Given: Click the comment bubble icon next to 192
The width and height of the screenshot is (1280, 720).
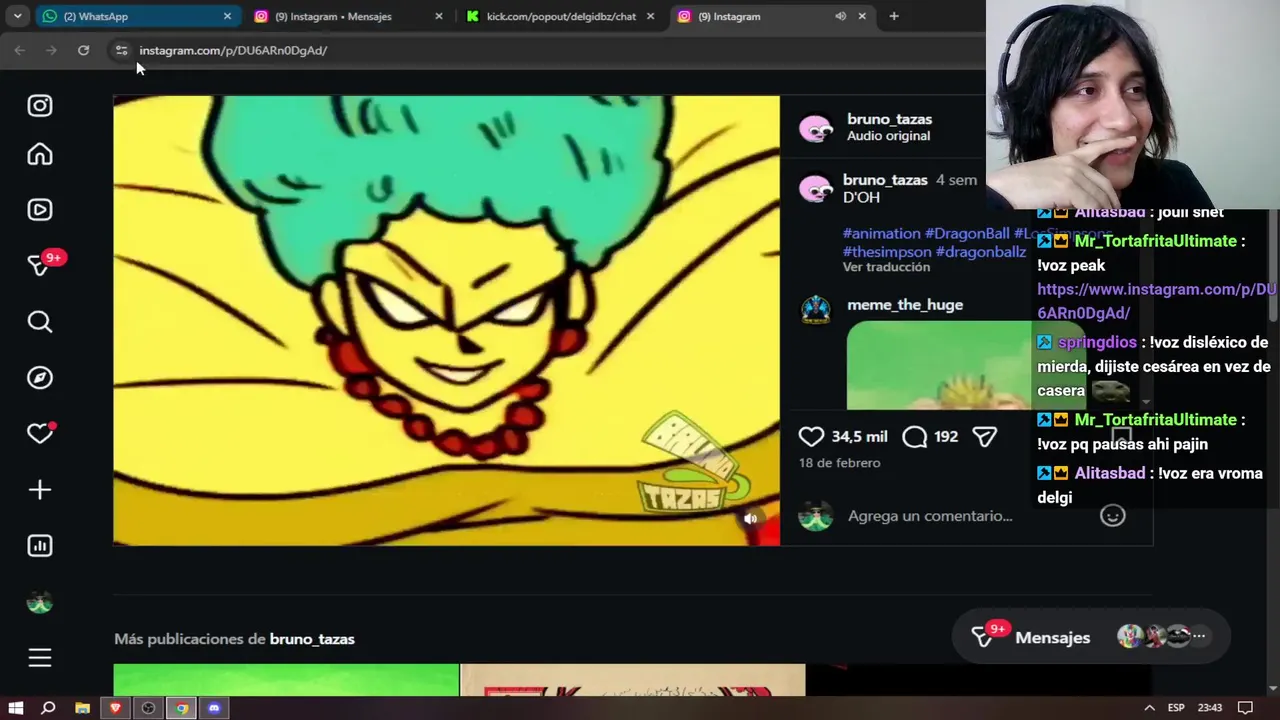Looking at the screenshot, I should coord(914,437).
